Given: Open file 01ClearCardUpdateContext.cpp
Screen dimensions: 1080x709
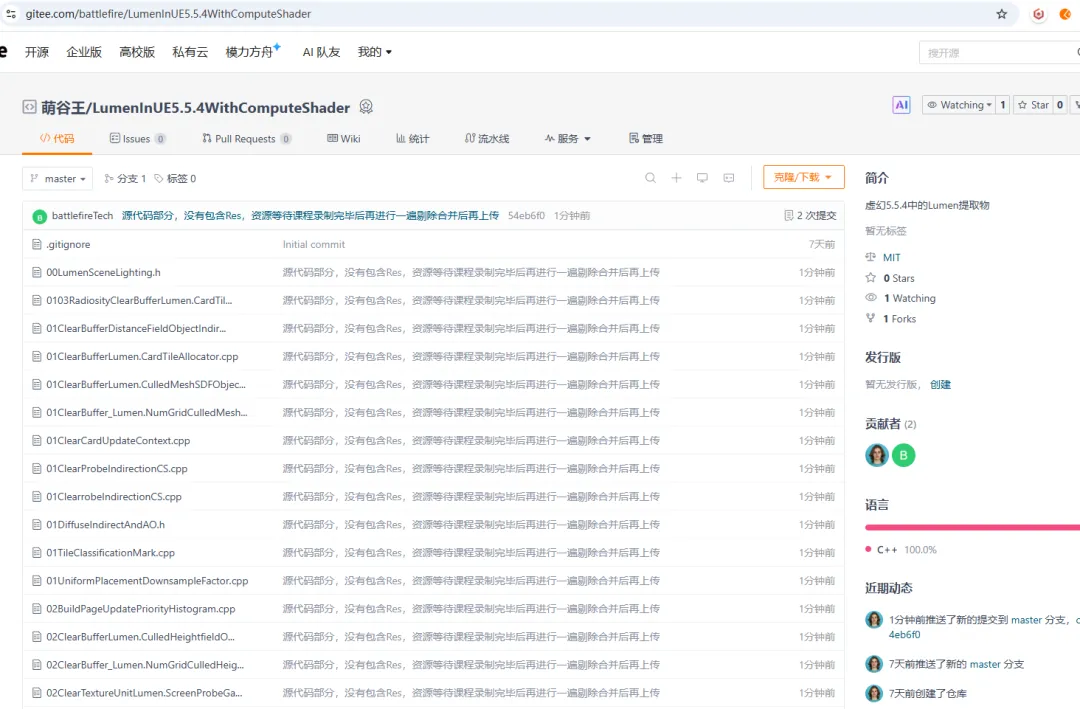Looking at the screenshot, I should (x=118, y=440).
